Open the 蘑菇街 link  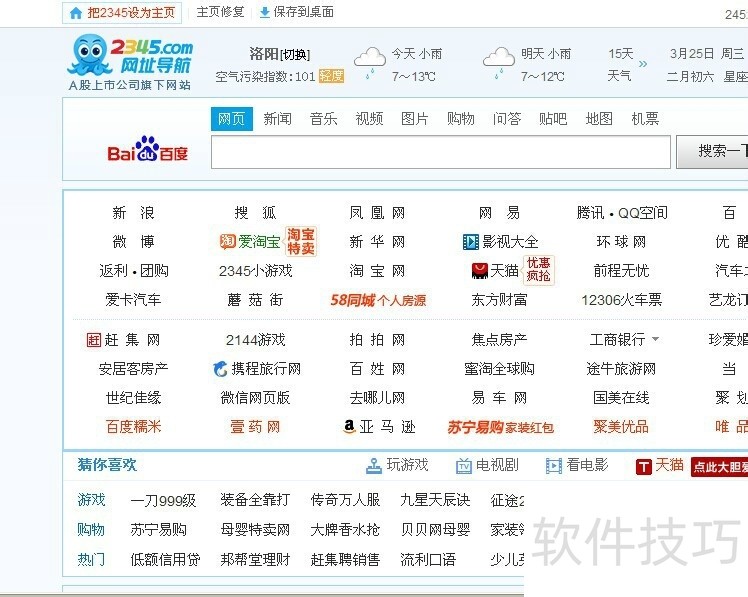pos(255,300)
